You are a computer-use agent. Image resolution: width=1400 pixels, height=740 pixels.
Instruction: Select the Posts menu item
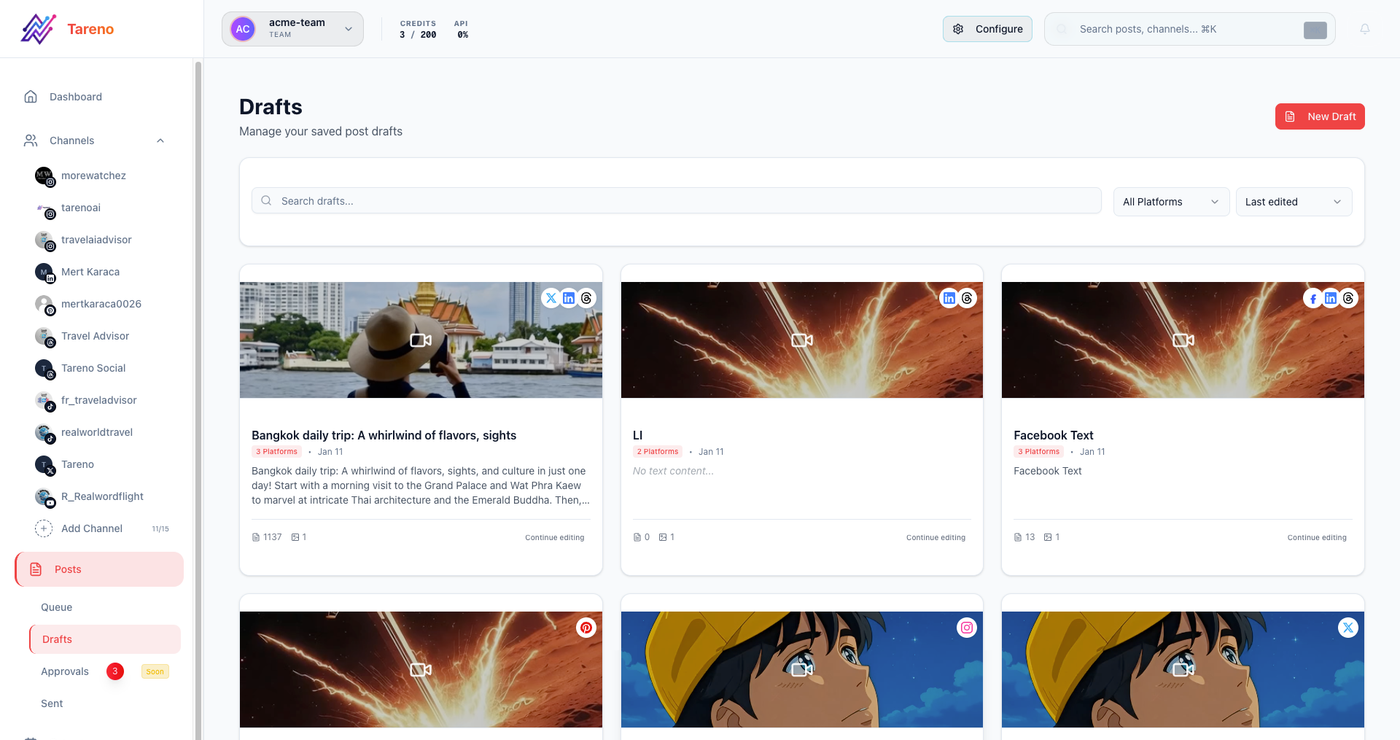coord(99,569)
